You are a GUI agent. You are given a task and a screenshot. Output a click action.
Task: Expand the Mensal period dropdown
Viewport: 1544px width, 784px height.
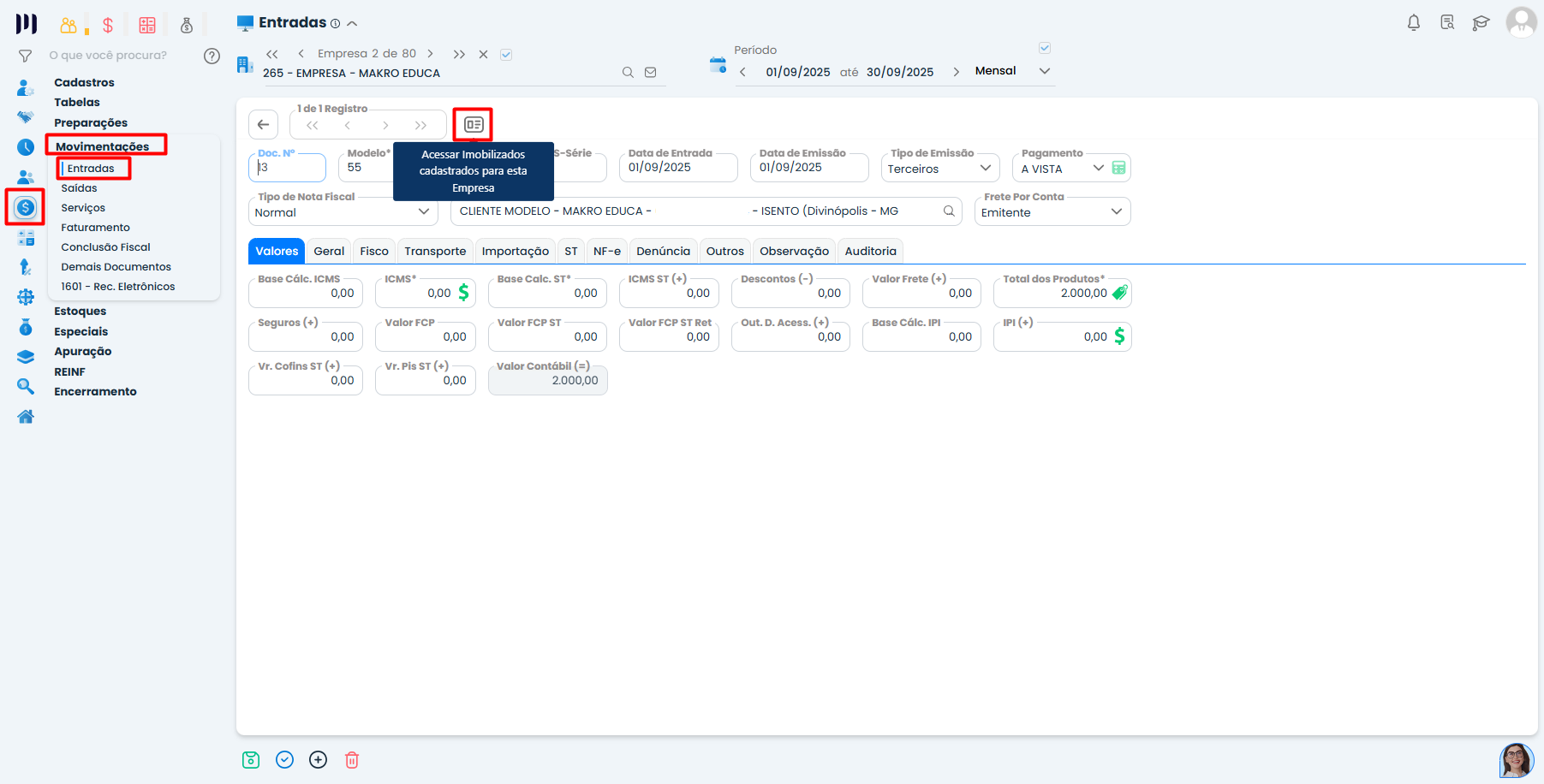(1045, 71)
